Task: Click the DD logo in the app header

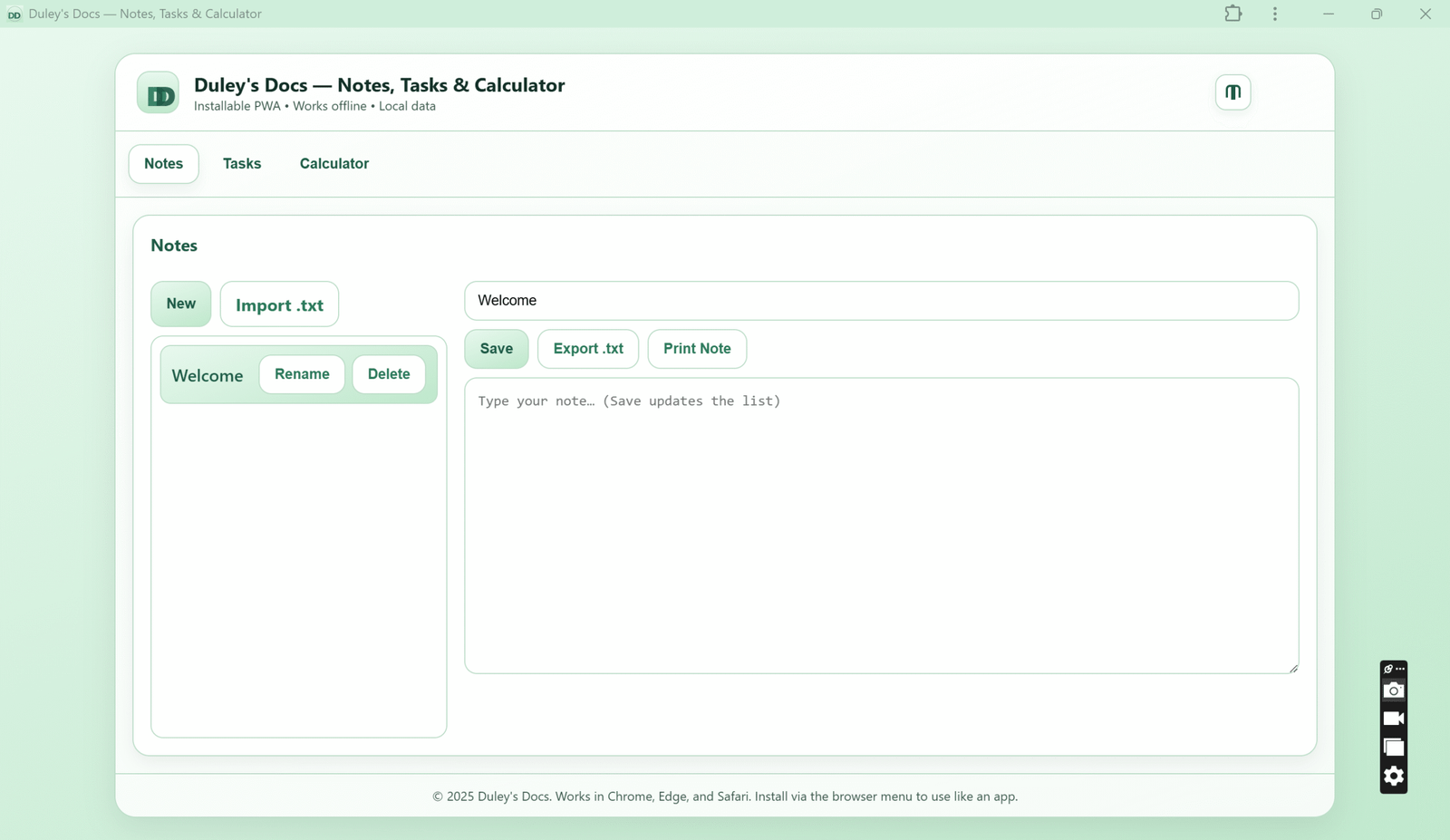Action: point(157,92)
